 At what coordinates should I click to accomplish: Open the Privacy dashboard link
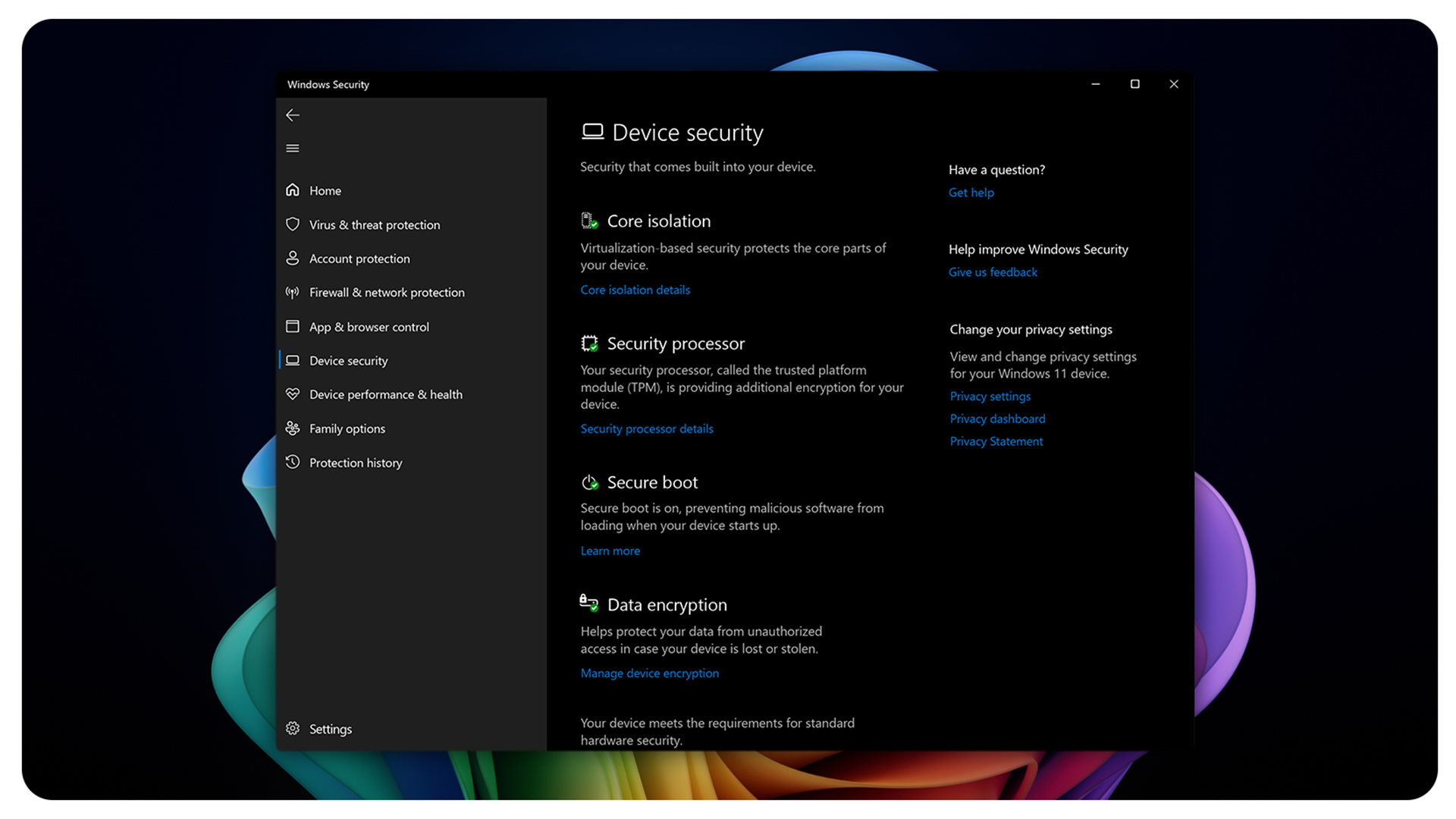point(996,419)
